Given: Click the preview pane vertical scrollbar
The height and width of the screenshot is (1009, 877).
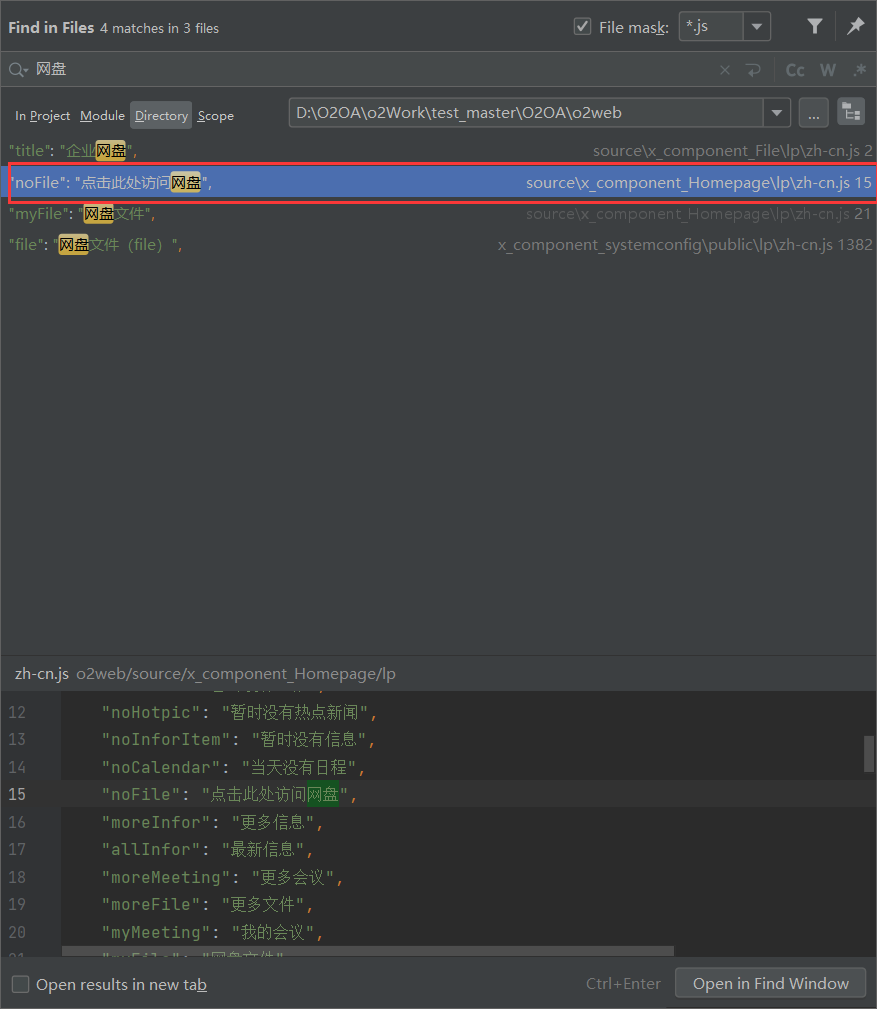Looking at the screenshot, I should click(868, 754).
